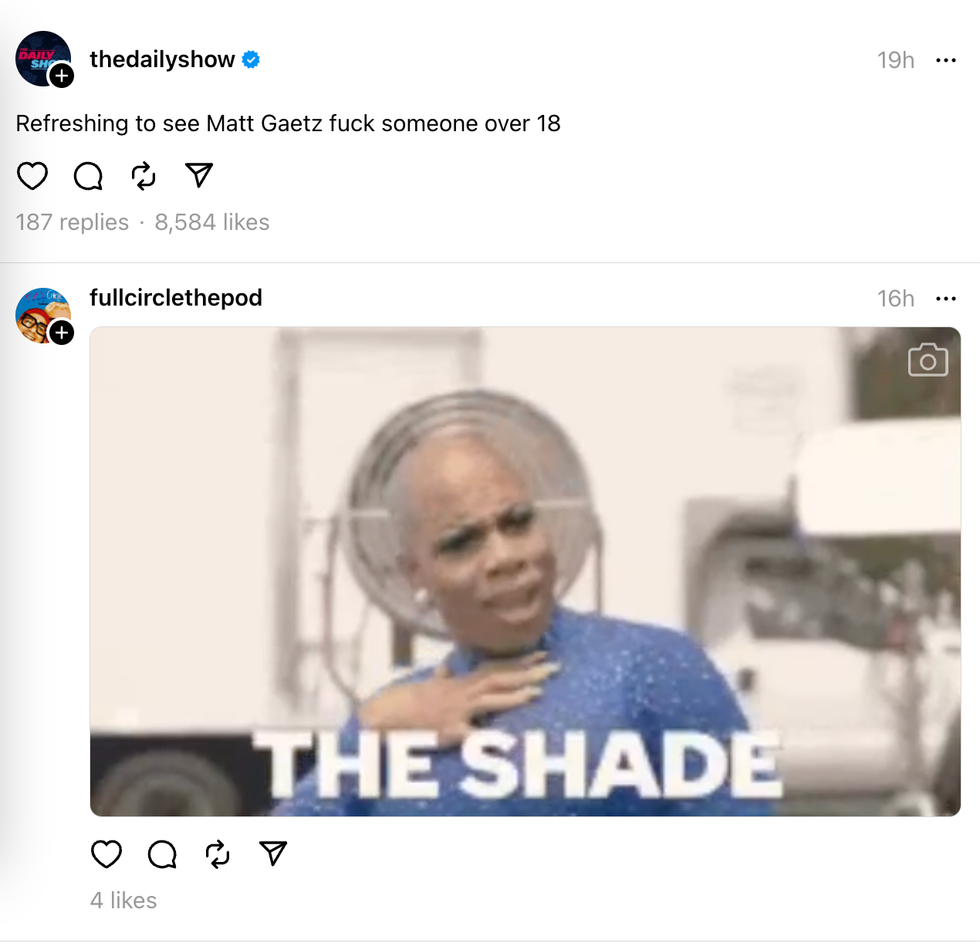Like the thedailyshow post with heart icon
Image resolution: width=980 pixels, height=943 pixels.
point(32,176)
